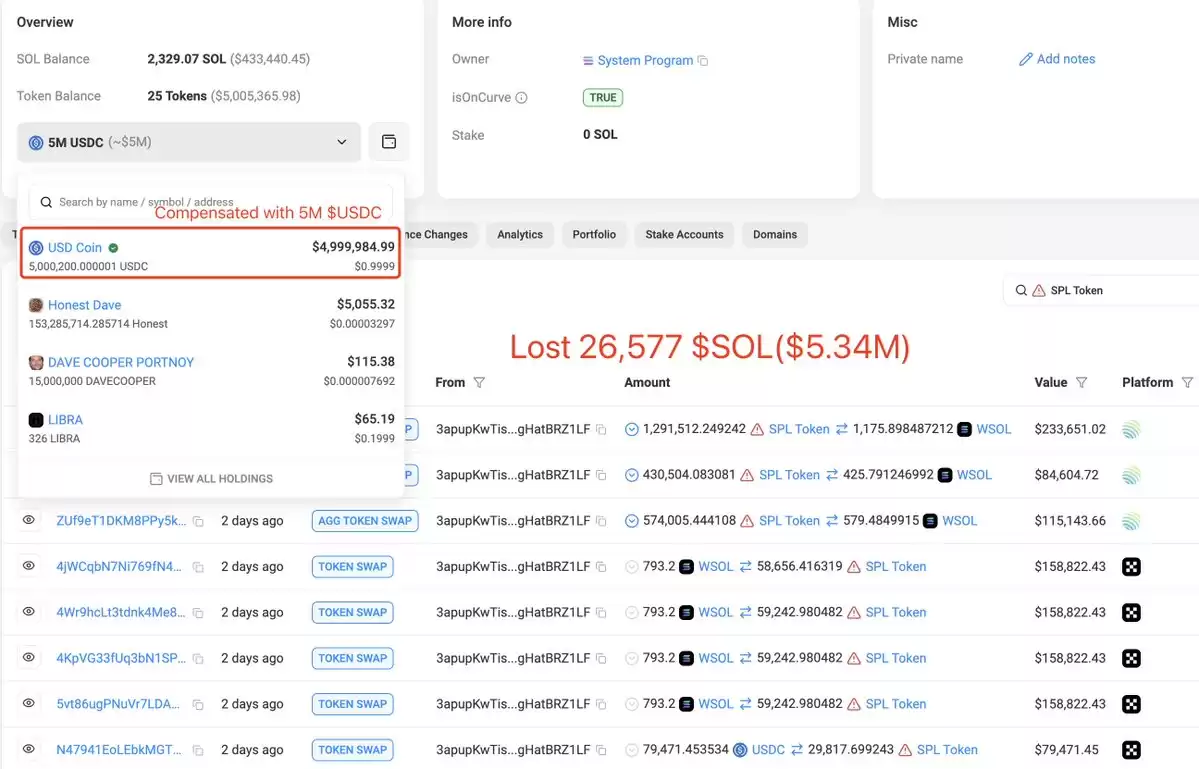The width and height of the screenshot is (1199, 769).
Task: Click the platform icon in the $233,651.02 row
Action: 1131,430
